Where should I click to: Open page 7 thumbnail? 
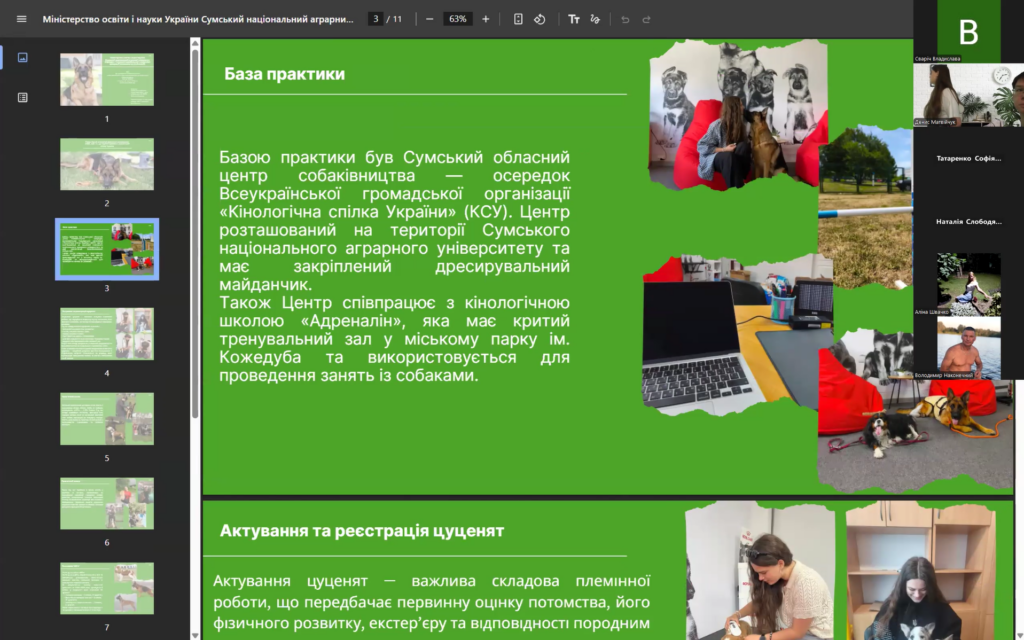pyautogui.click(x=107, y=588)
